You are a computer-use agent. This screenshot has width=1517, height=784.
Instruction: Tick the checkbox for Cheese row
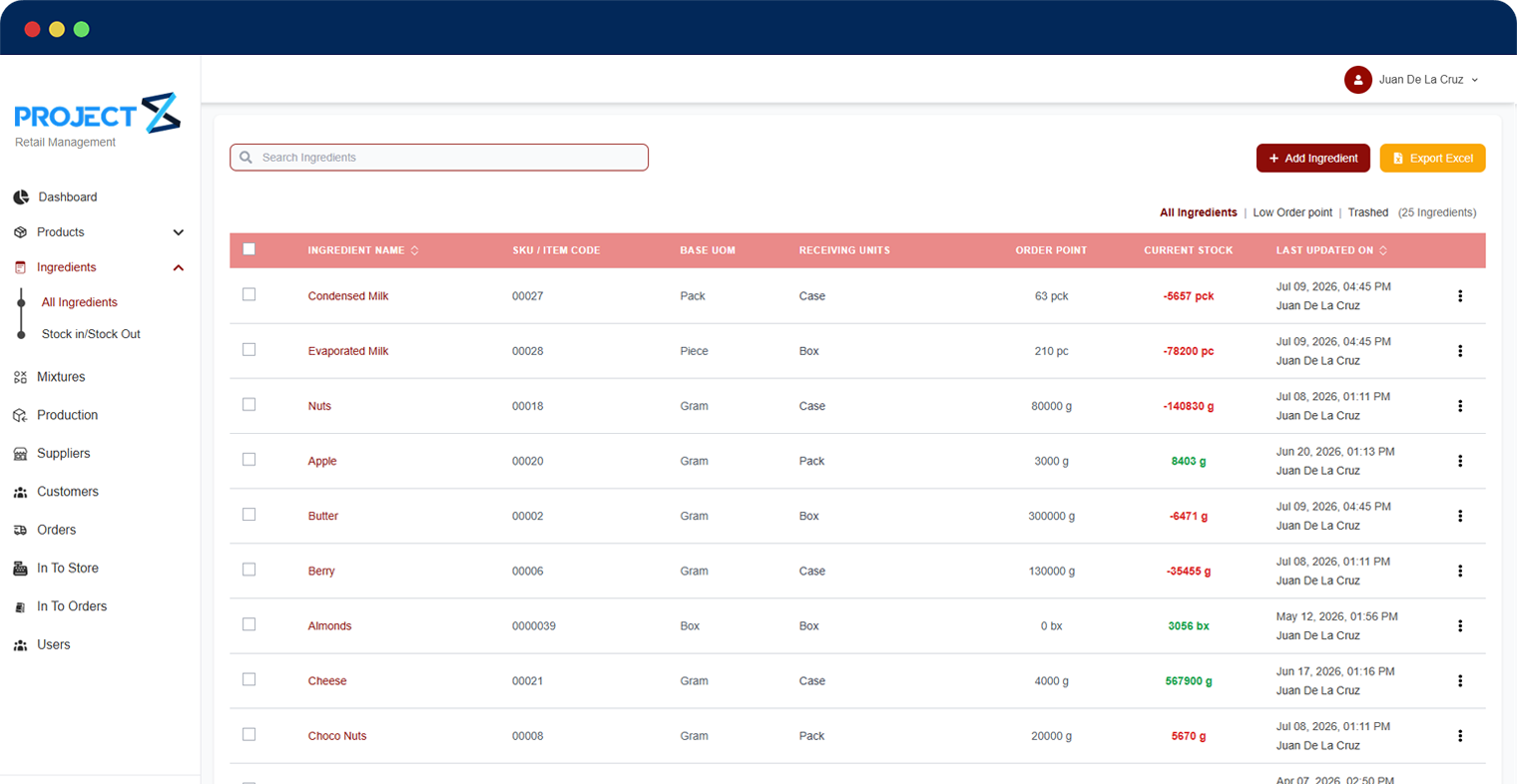click(x=249, y=679)
